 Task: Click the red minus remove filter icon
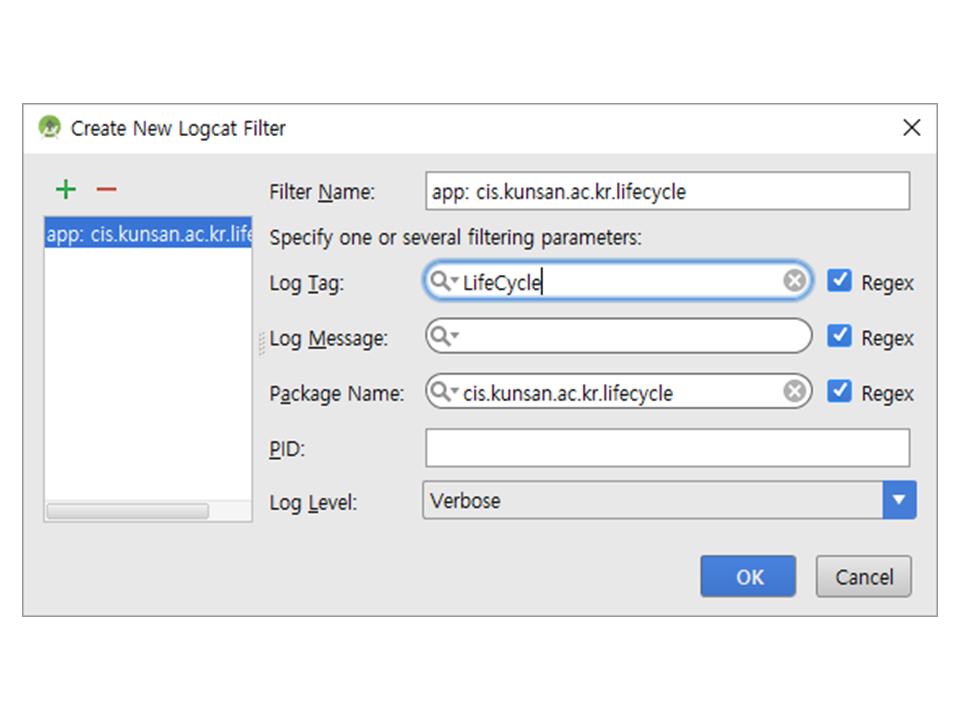pos(106,190)
